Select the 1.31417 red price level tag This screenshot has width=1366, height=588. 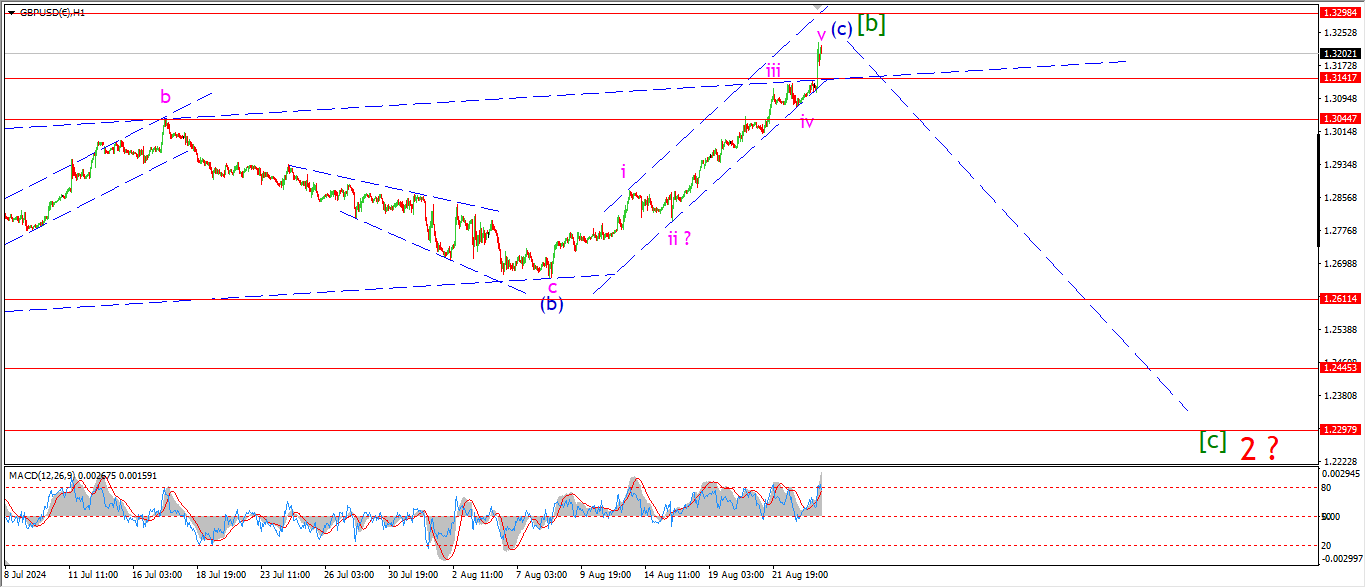click(x=1340, y=78)
